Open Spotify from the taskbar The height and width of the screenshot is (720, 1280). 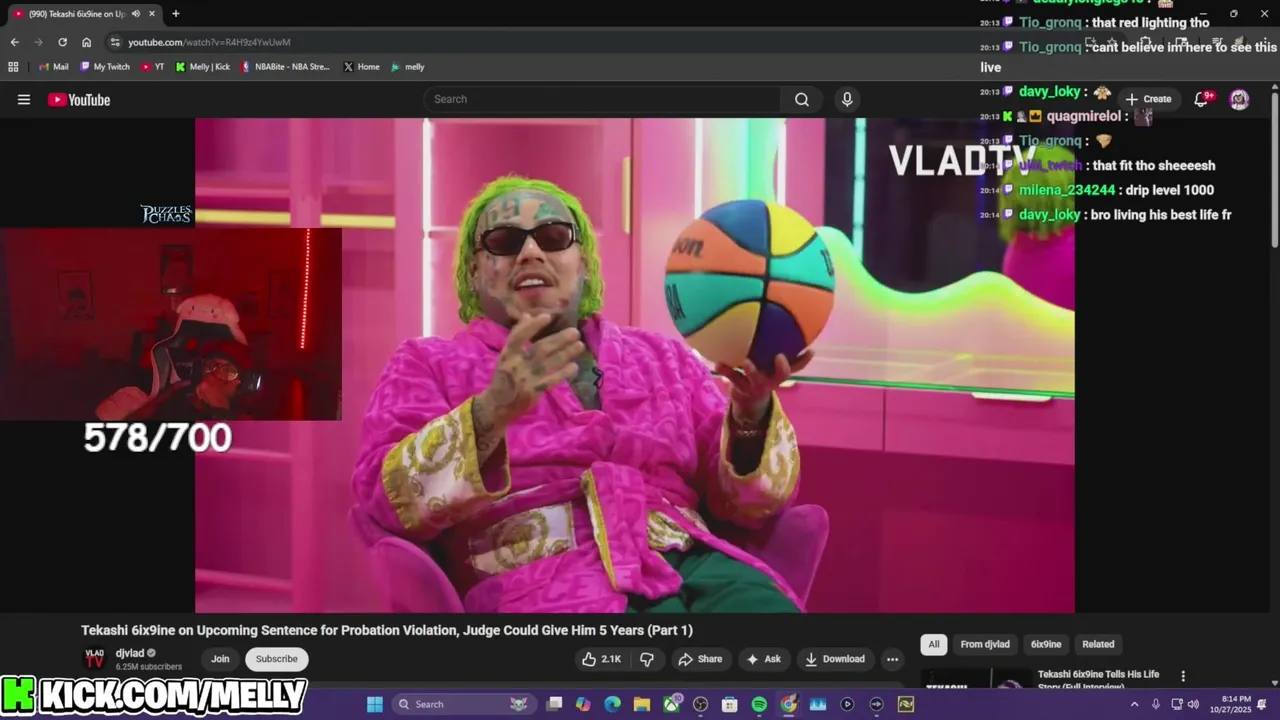pos(759,704)
